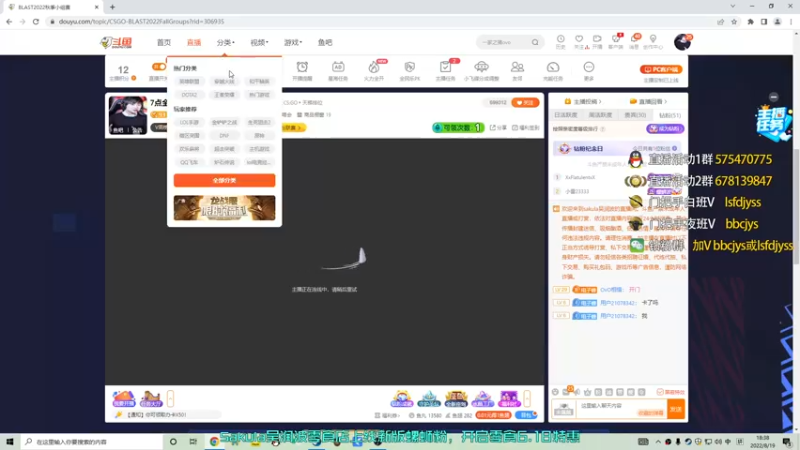800x450 pixels.
Task: Open 主播投稿 link in sidebar
Action: coord(583,102)
